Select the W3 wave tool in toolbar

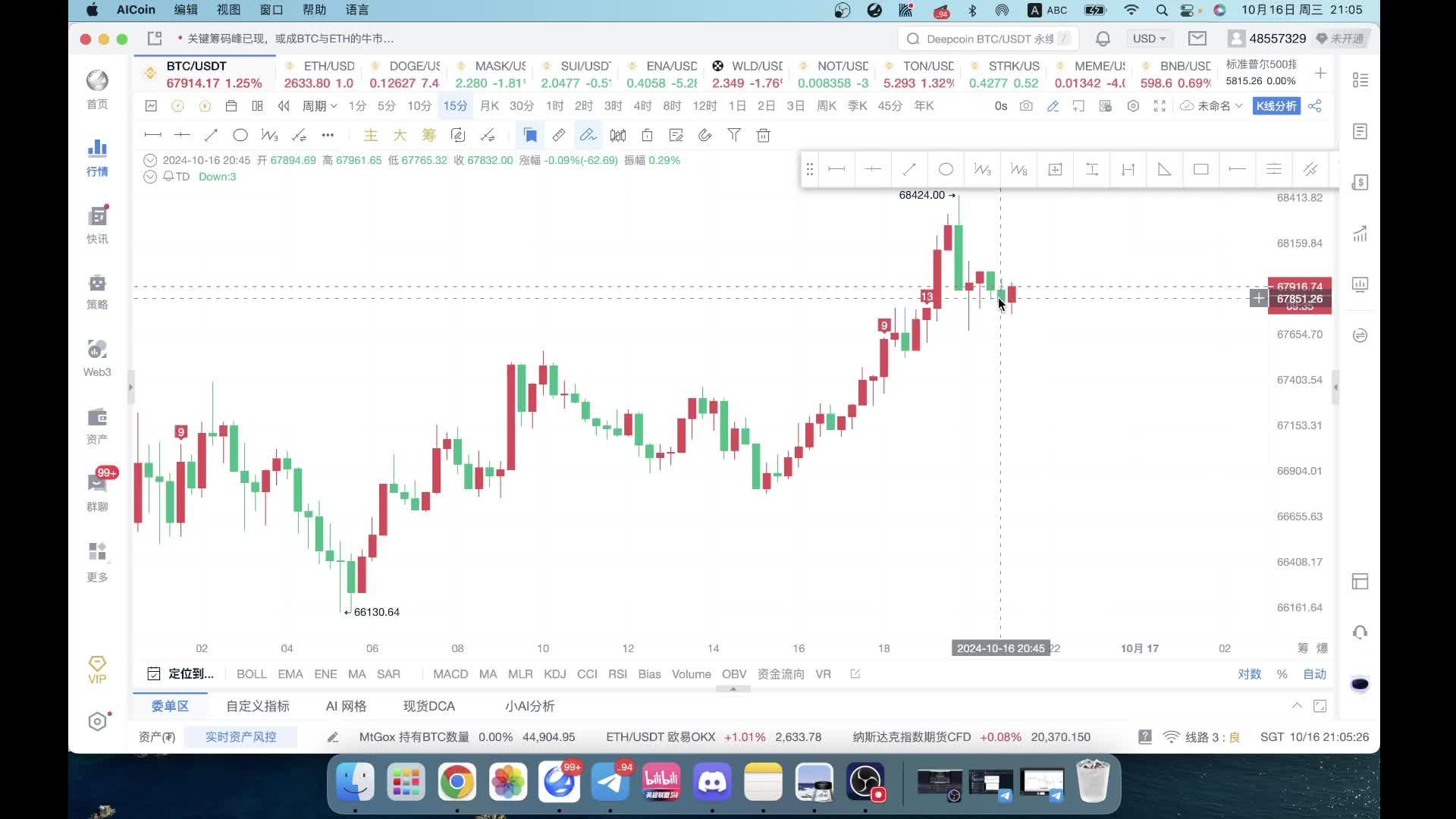point(269,135)
